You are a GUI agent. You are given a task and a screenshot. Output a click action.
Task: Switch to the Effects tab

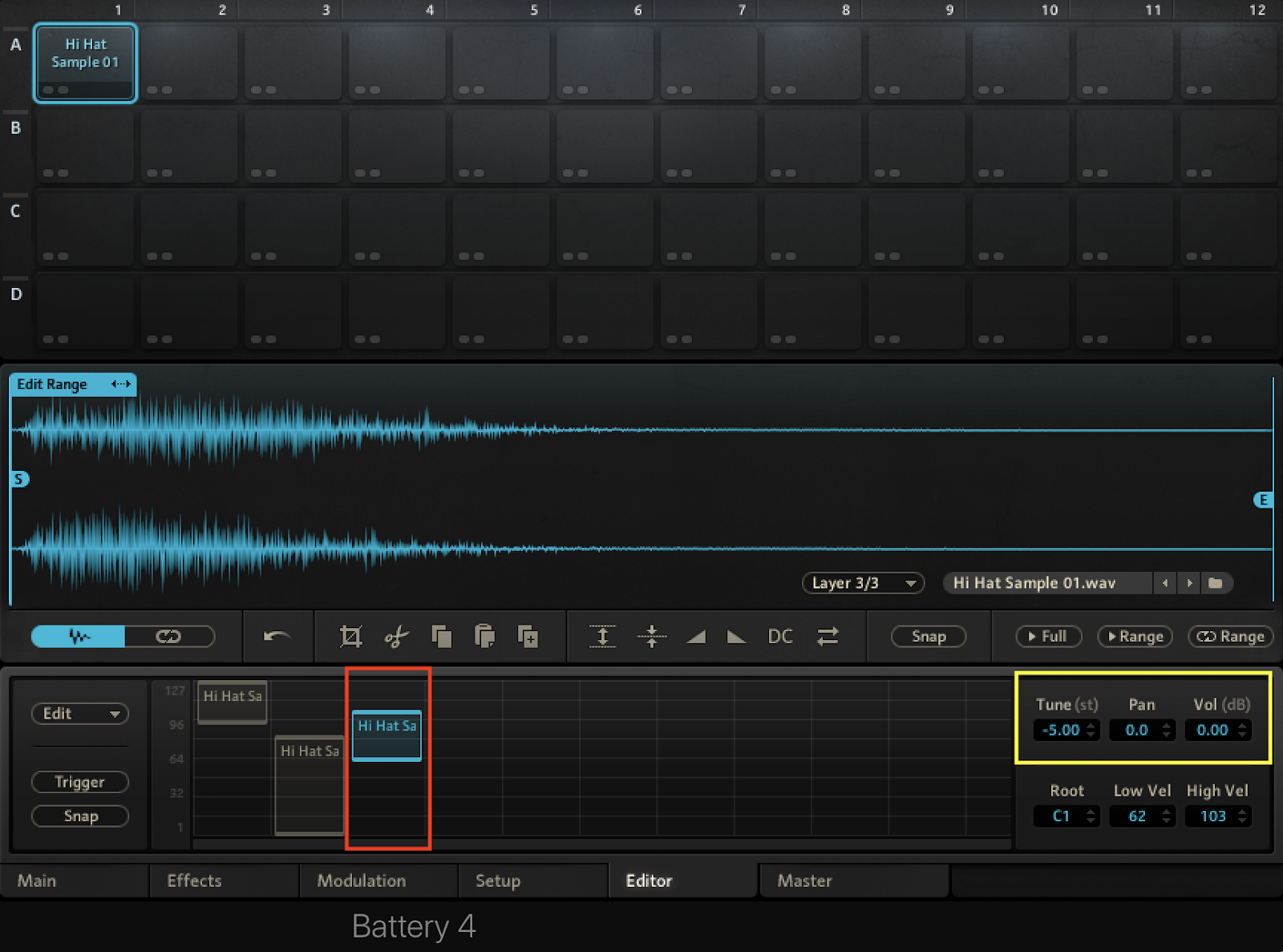tap(224, 881)
